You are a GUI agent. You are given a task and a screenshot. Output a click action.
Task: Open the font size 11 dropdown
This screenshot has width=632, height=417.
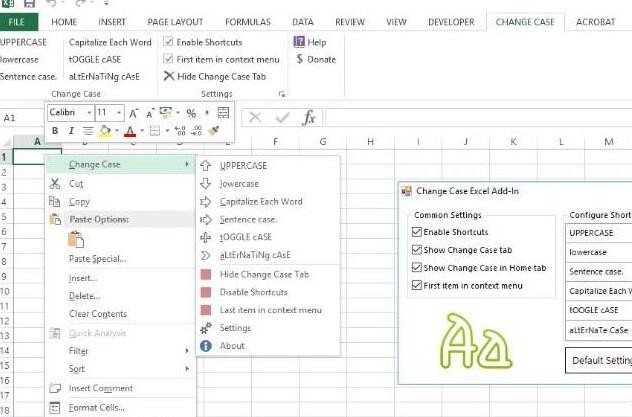tap(119, 113)
